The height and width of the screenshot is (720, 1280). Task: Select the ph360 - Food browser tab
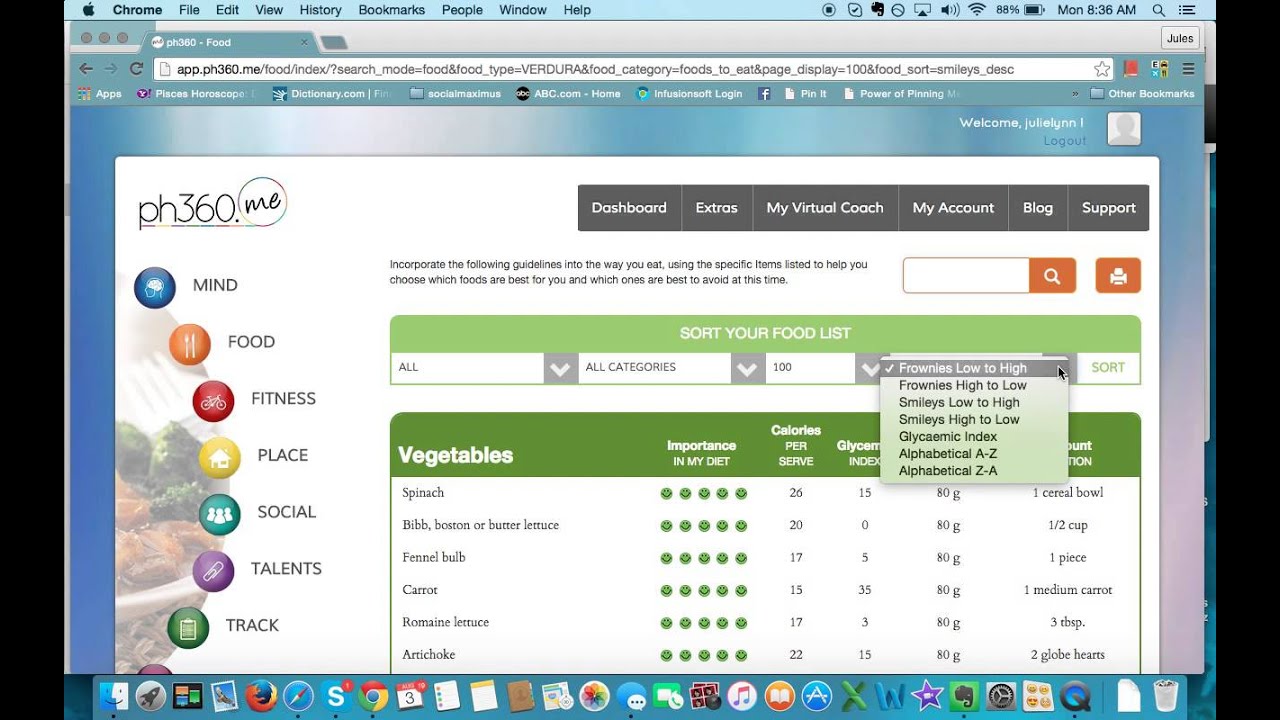coord(230,42)
